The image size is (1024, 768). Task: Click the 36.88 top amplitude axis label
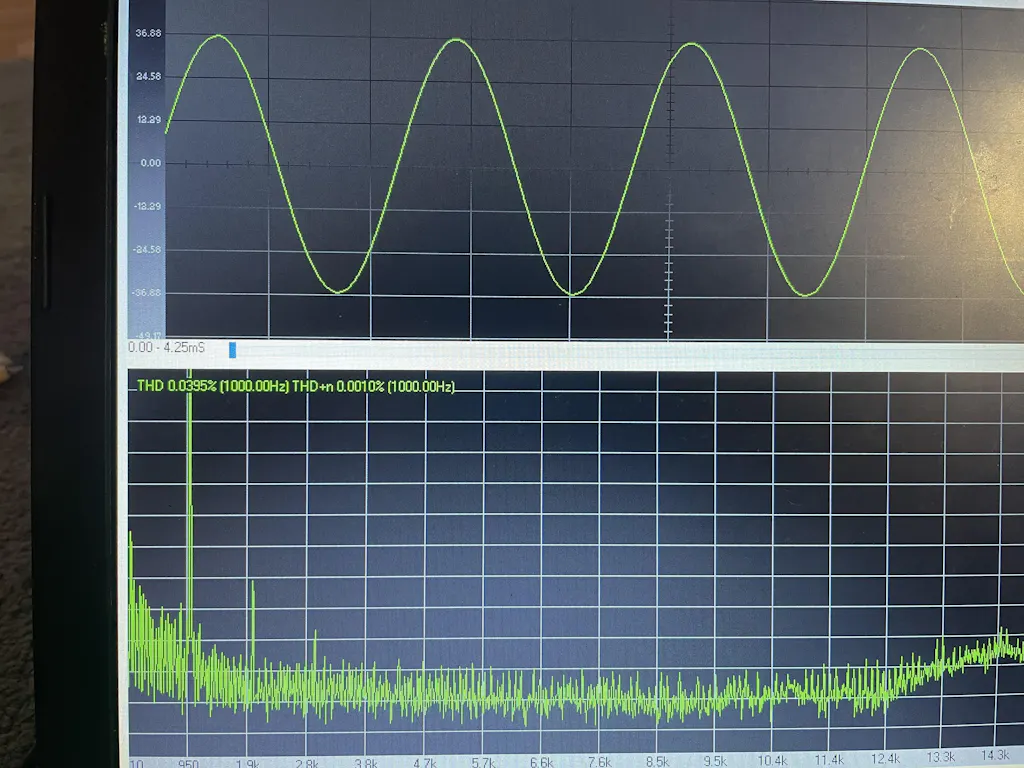[x=148, y=34]
